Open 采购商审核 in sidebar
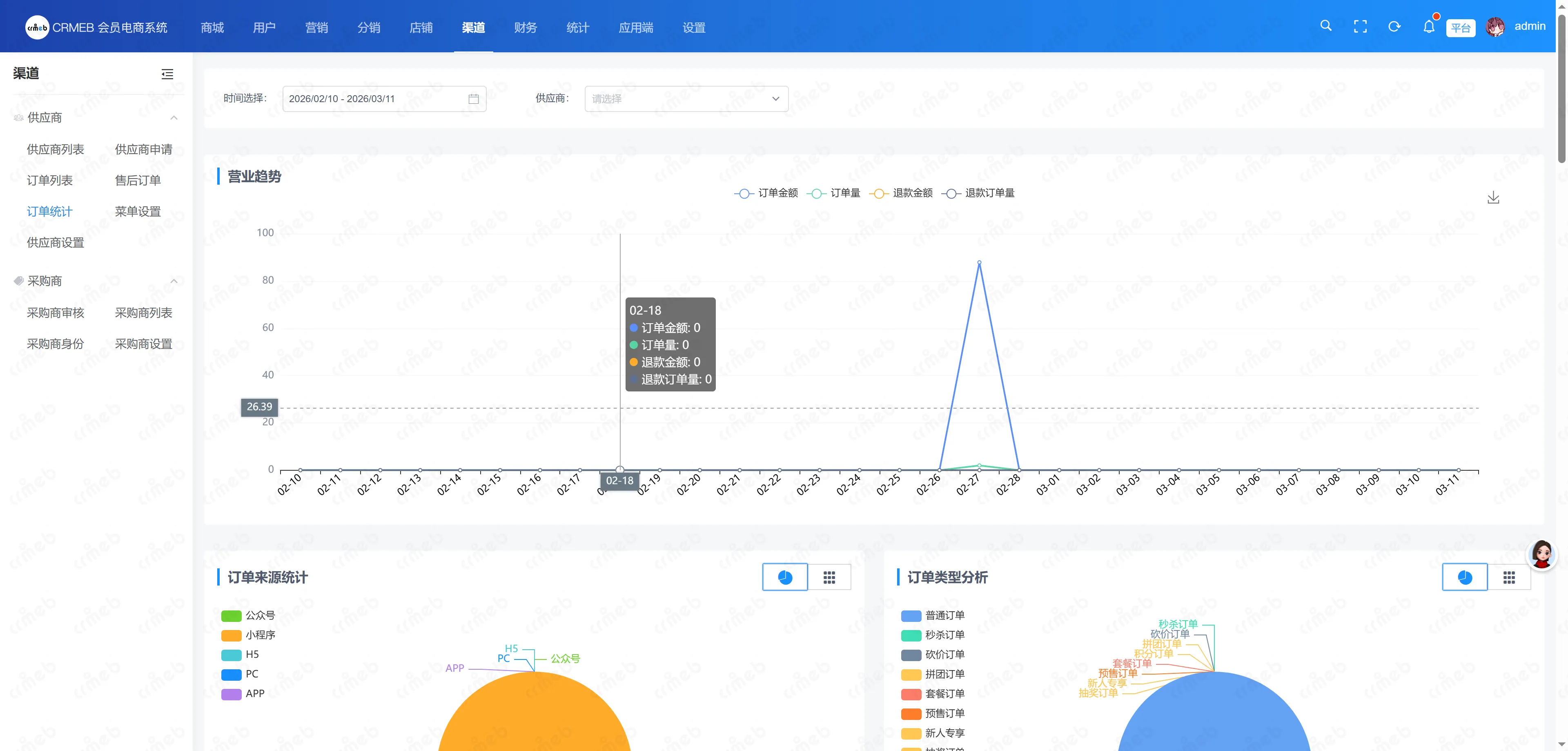Viewport: 1568px width, 751px height. coord(56,313)
